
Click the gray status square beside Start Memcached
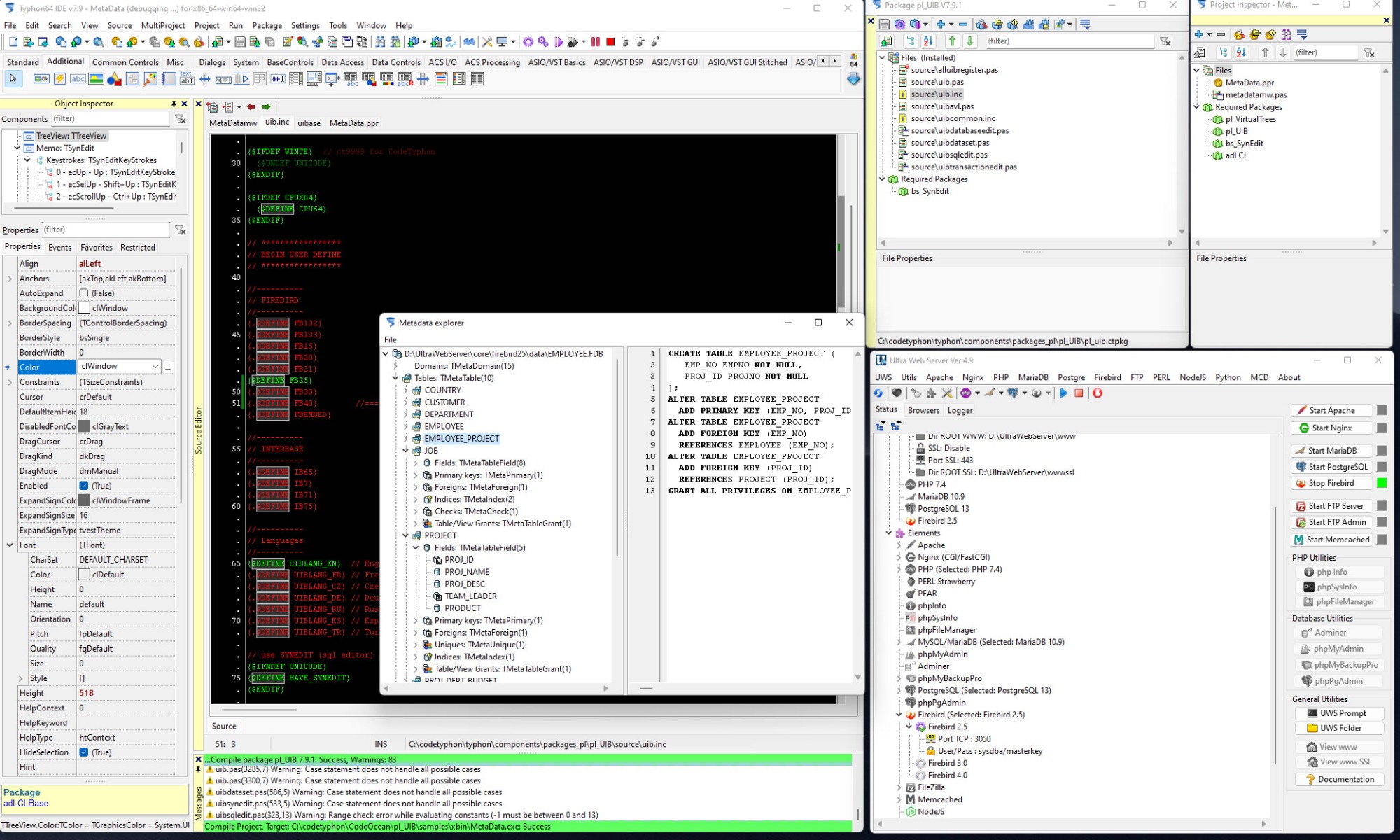point(1382,540)
